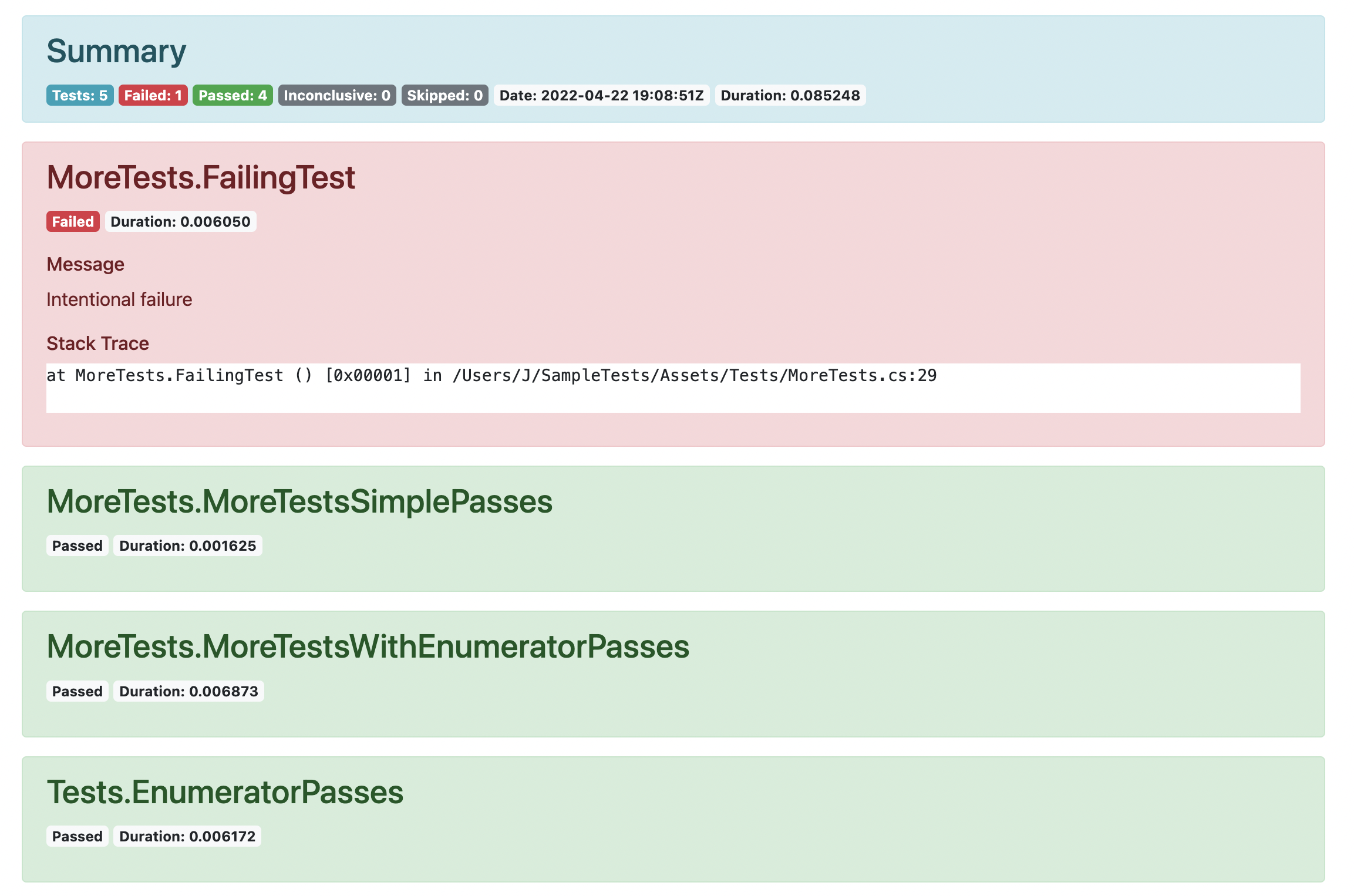
Task: Click the Date 2022-04-22 badge
Action: pyautogui.click(x=601, y=95)
